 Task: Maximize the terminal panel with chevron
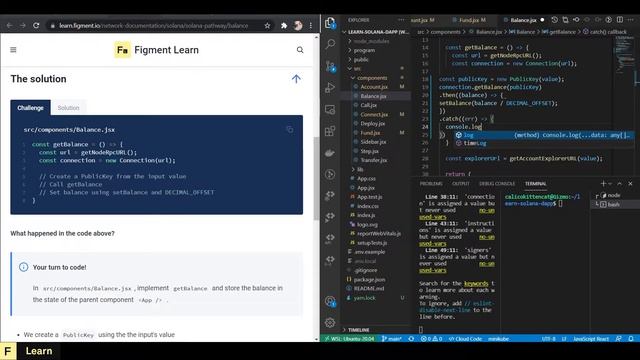(620, 184)
